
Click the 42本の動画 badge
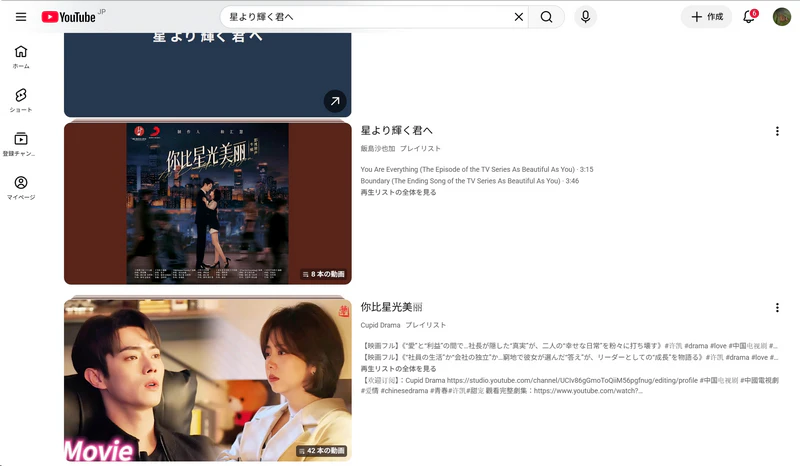[x=321, y=451]
